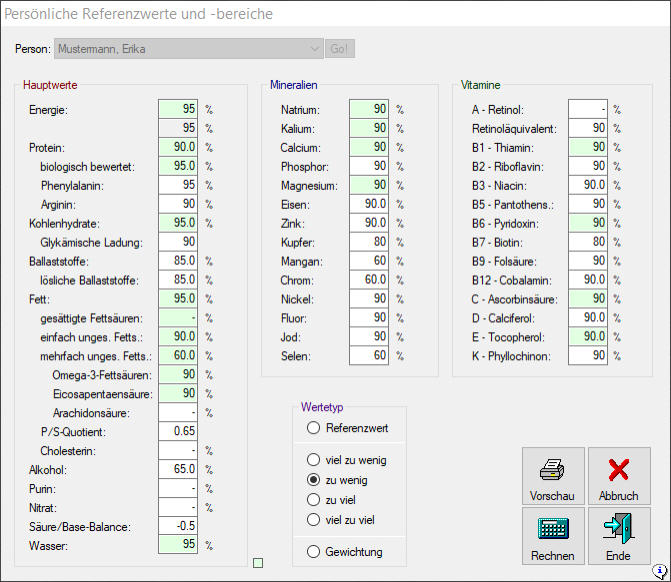The height and width of the screenshot is (582, 671).
Task: Click the K - Phyllochinon value field
Action: 587,355
